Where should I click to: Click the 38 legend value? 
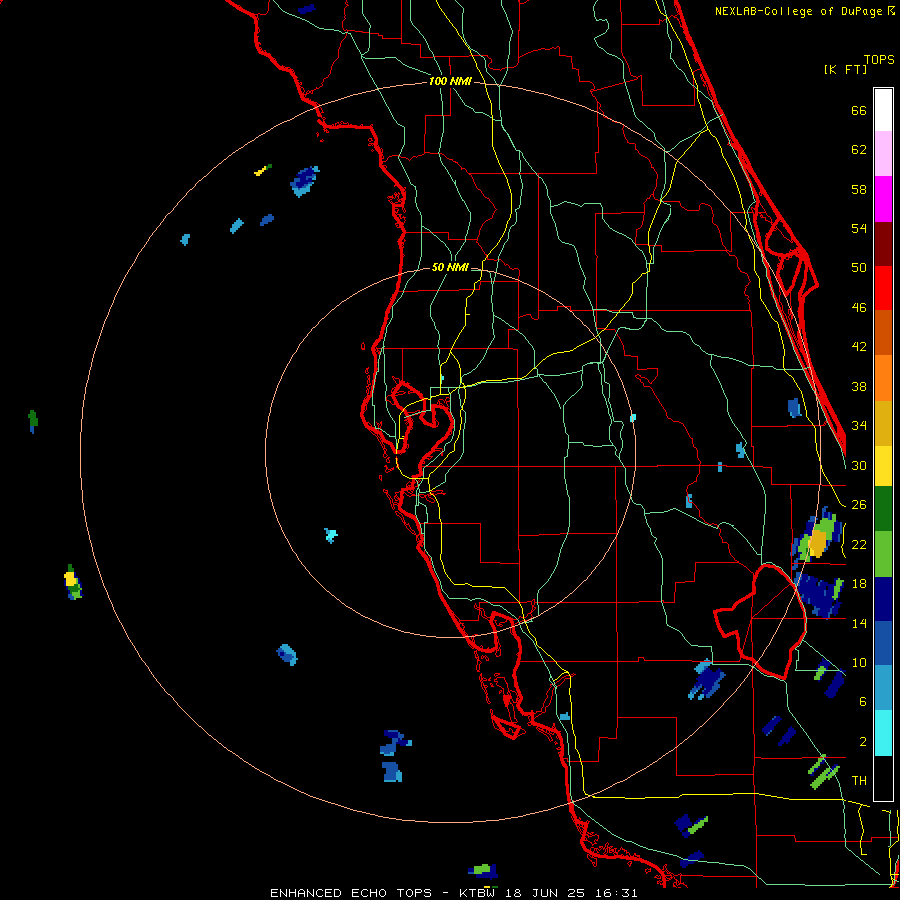859,386
